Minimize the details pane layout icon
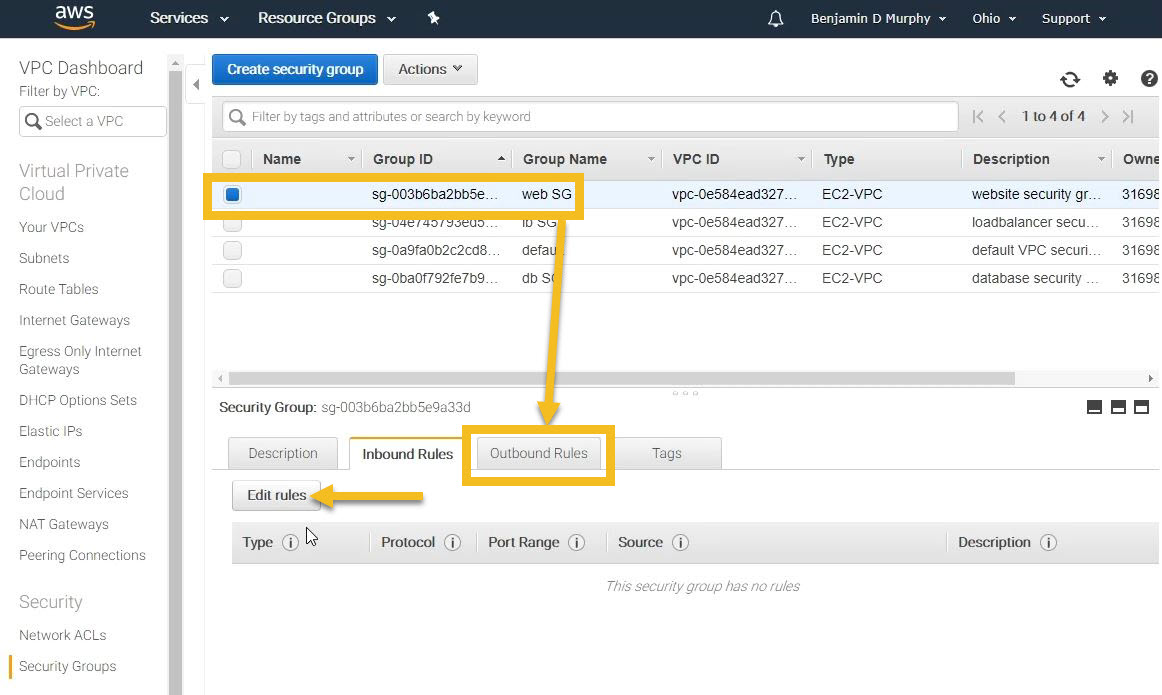Viewport: 1162px width, 695px height. (x=1094, y=407)
